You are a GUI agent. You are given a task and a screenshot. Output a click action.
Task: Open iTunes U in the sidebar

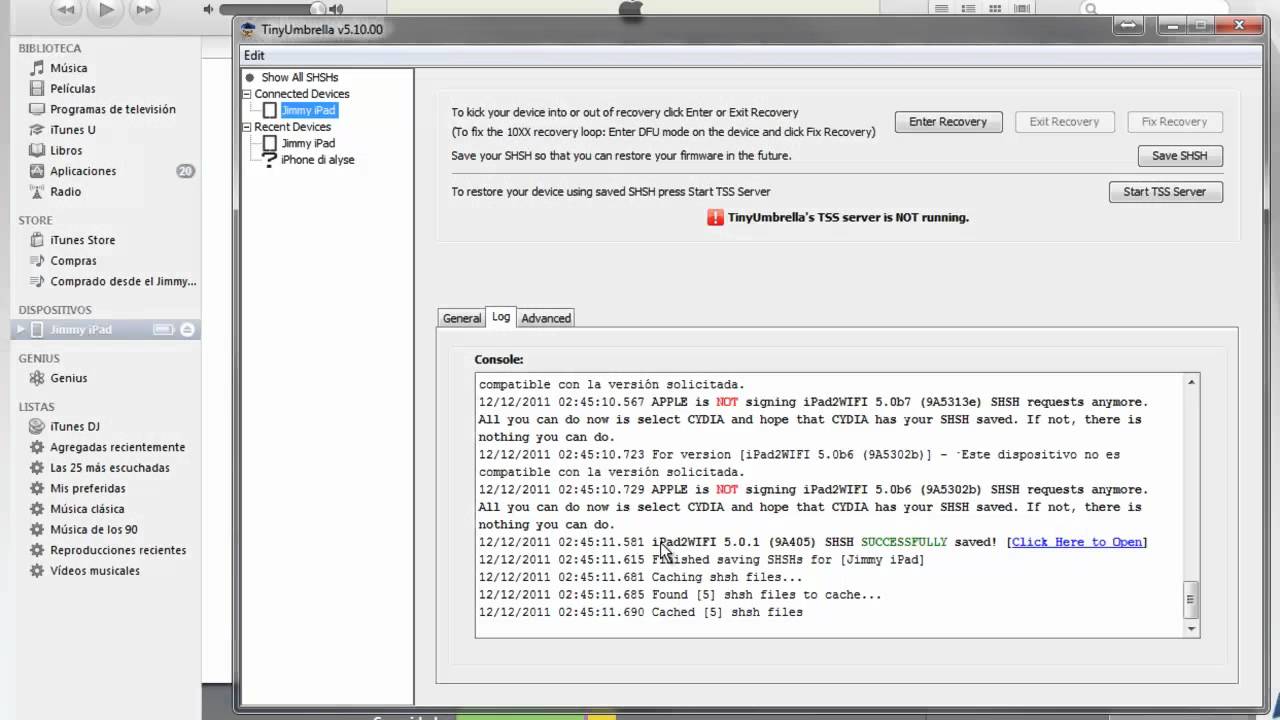pos(72,130)
